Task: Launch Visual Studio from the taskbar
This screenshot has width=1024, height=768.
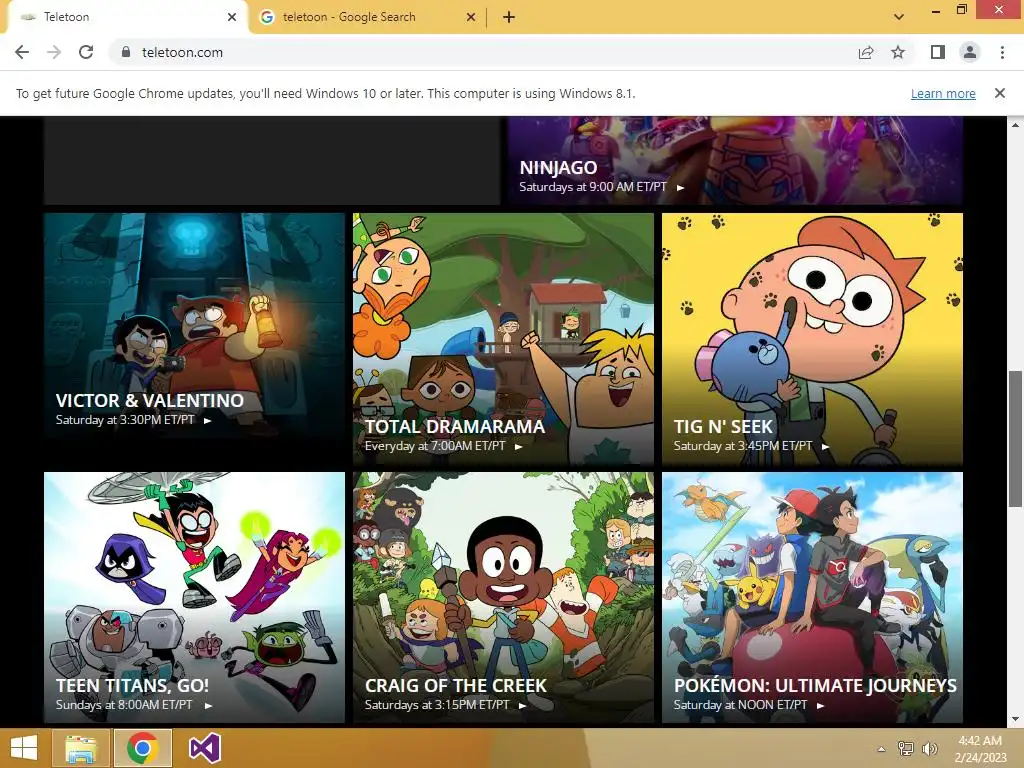Action: coord(204,748)
